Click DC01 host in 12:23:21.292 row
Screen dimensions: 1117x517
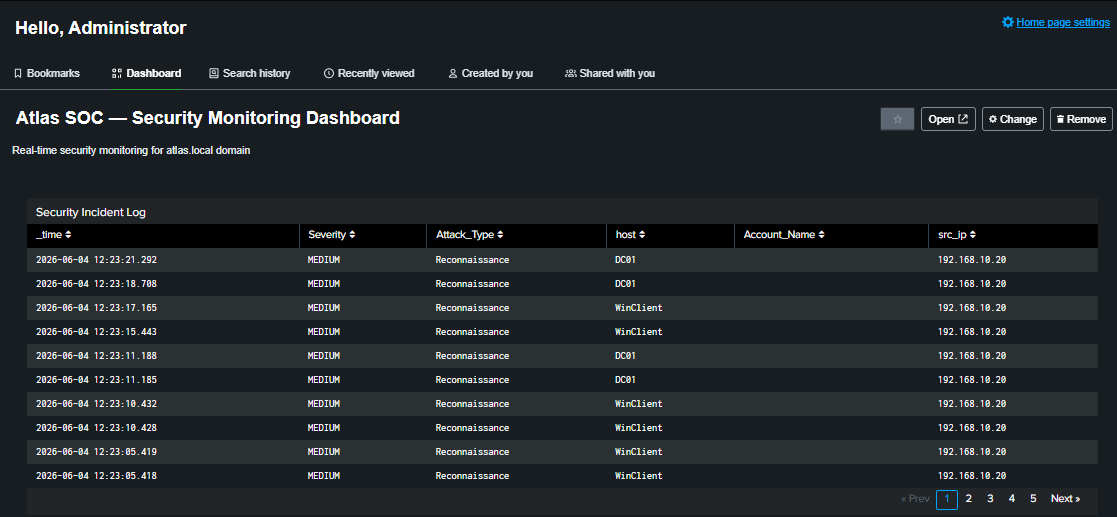(625, 260)
